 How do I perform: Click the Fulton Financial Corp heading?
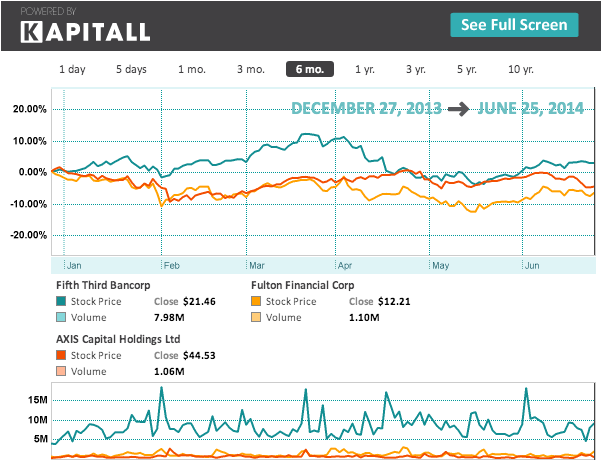point(303,285)
